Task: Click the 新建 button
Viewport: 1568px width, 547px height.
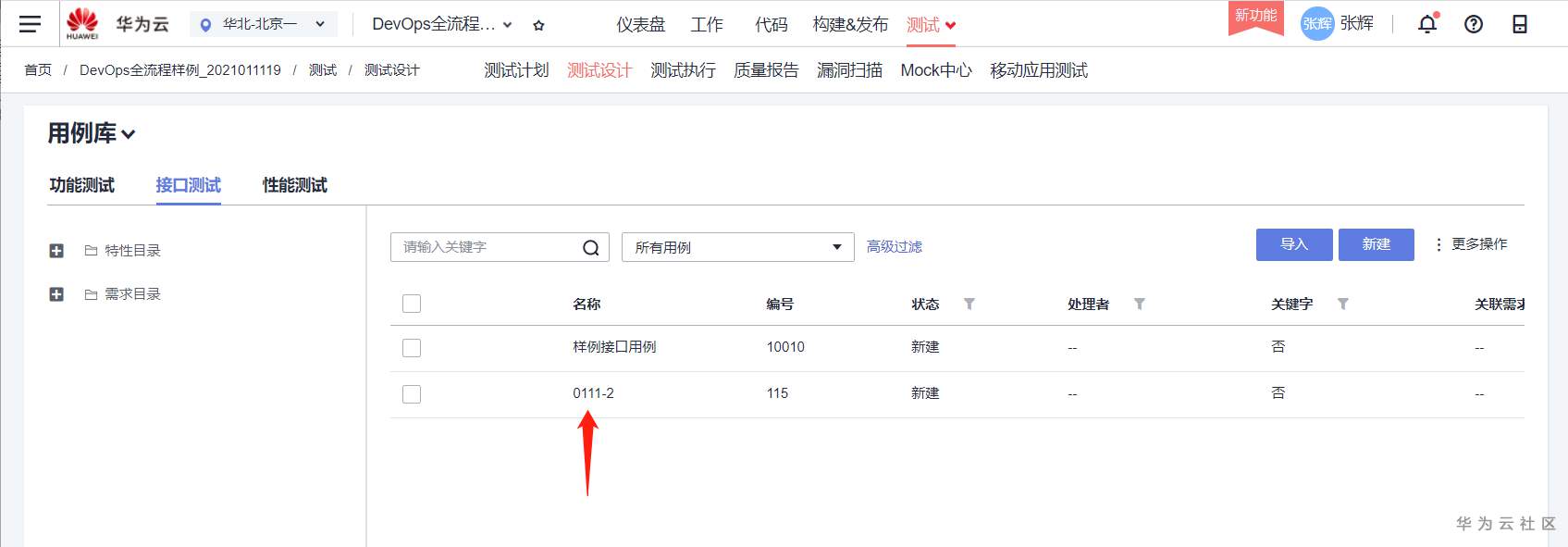Action: 1377,244
